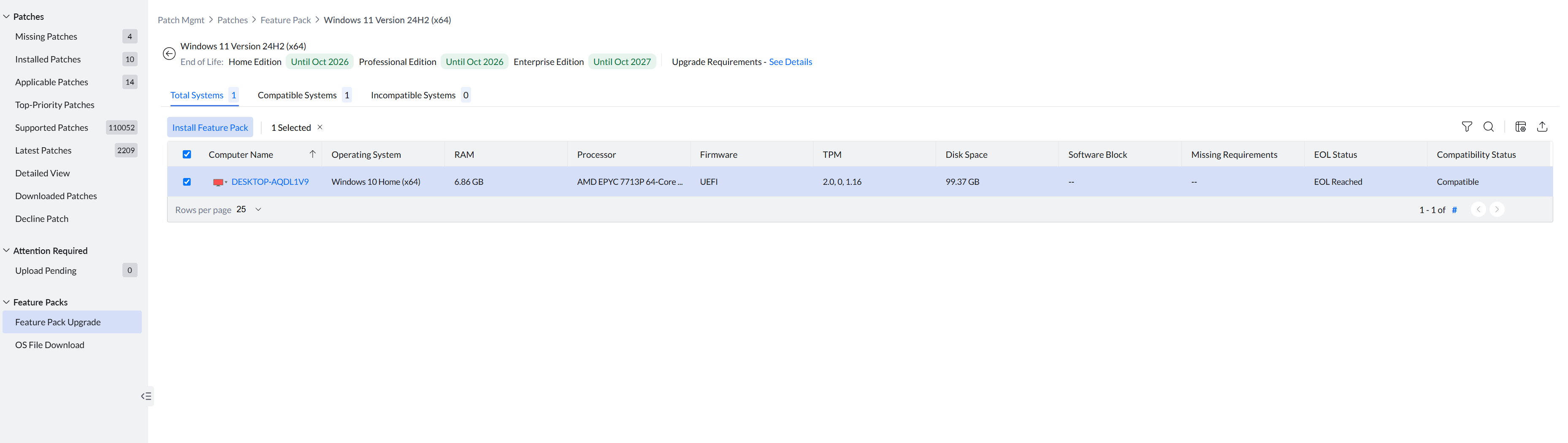1568x443 pixels.
Task: Click the red computer icon beside DESKTOP-AQDL1V9
Action: (218, 182)
